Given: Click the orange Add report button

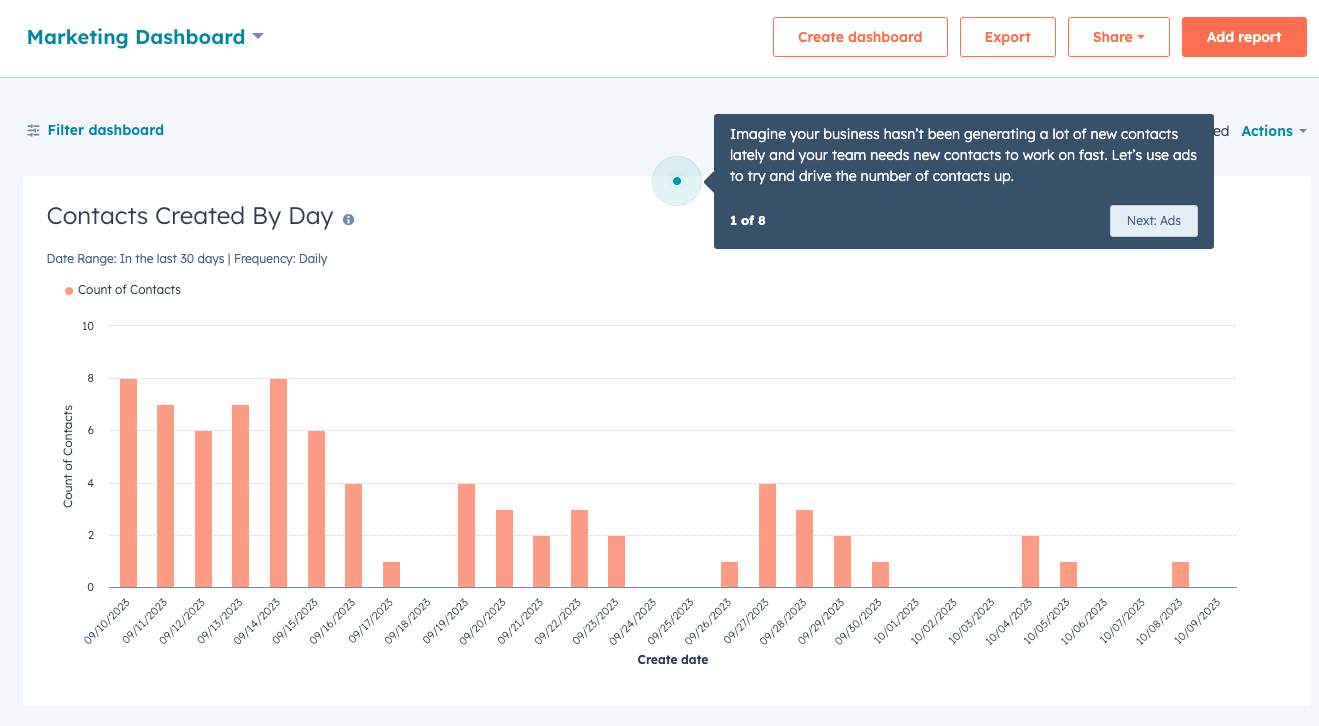Looking at the screenshot, I should tap(1243, 37).
